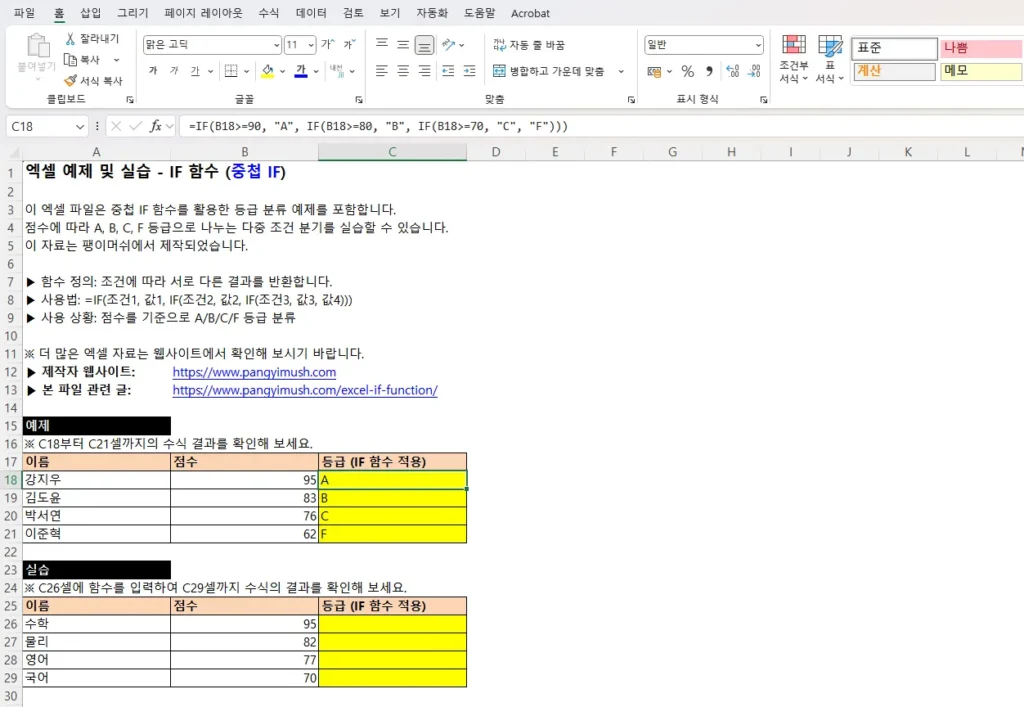Switch to the Data (데이터) tab

[x=311, y=13]
